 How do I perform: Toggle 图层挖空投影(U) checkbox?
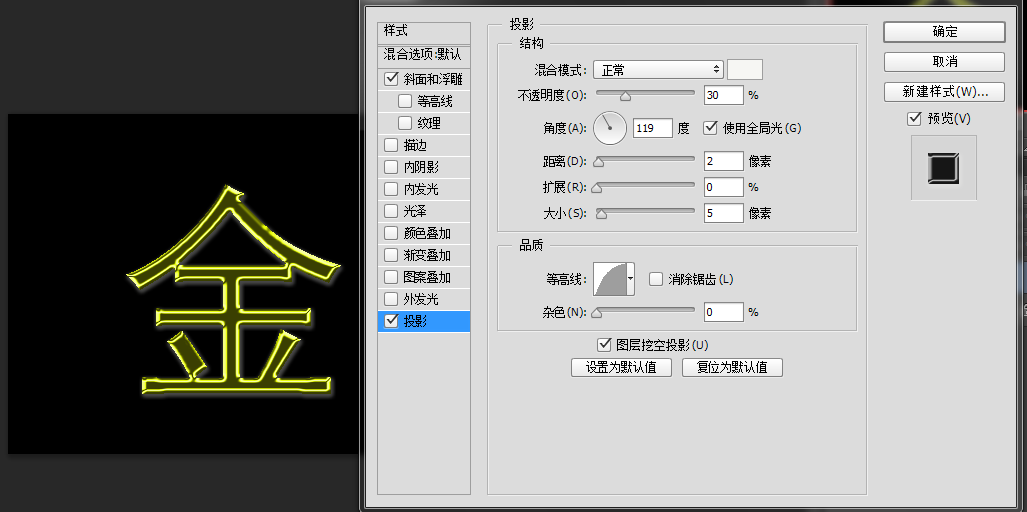[604, 344]
